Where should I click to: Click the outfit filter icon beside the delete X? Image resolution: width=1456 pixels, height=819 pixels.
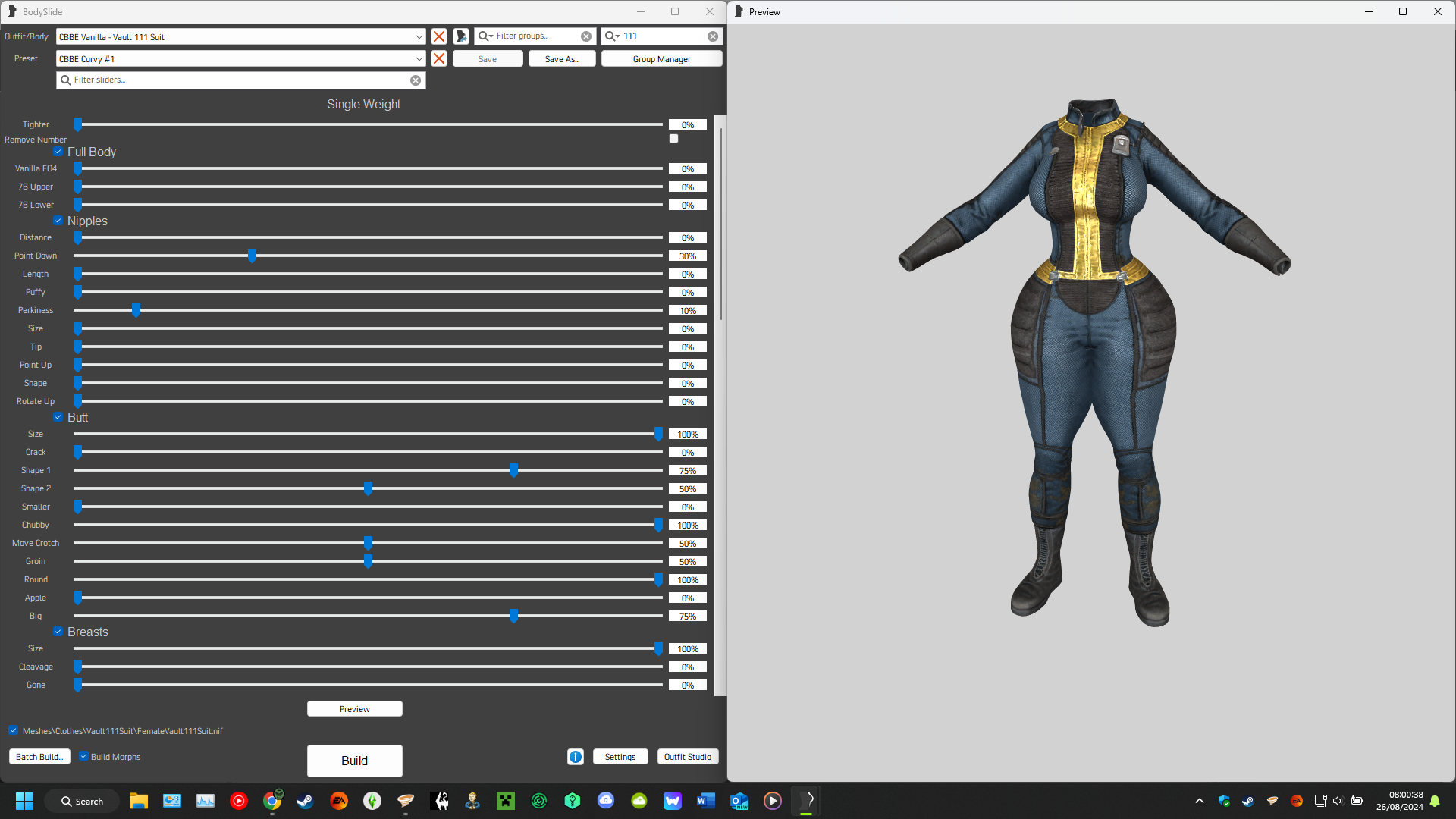point(460,36)
